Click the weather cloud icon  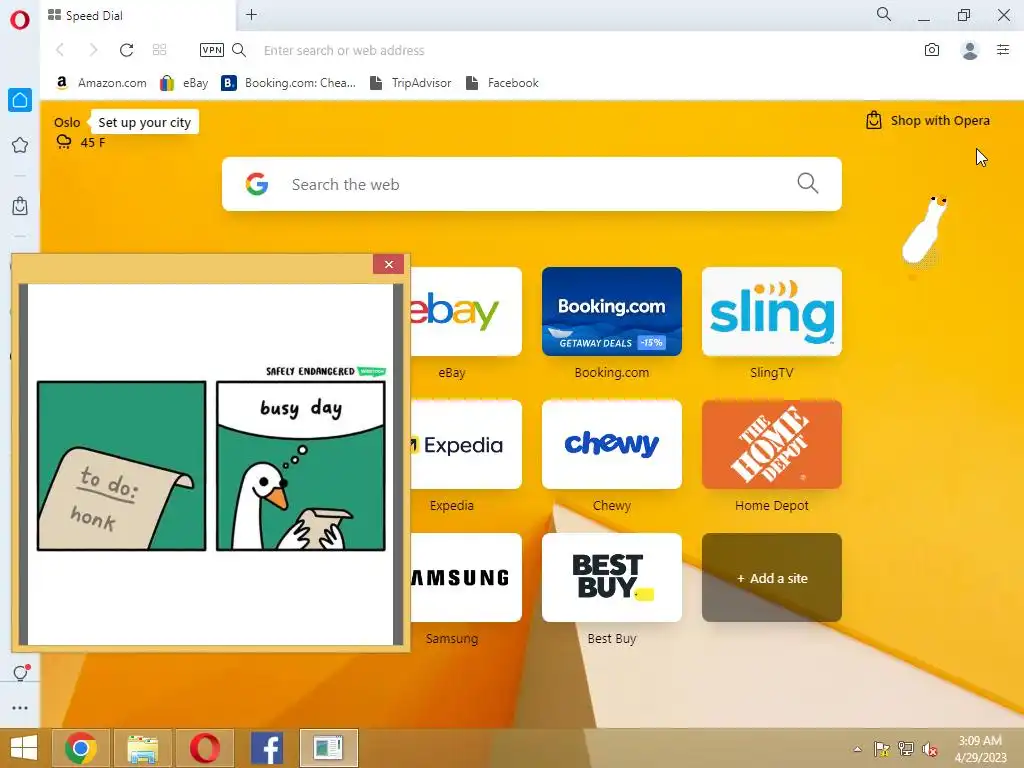64,142
